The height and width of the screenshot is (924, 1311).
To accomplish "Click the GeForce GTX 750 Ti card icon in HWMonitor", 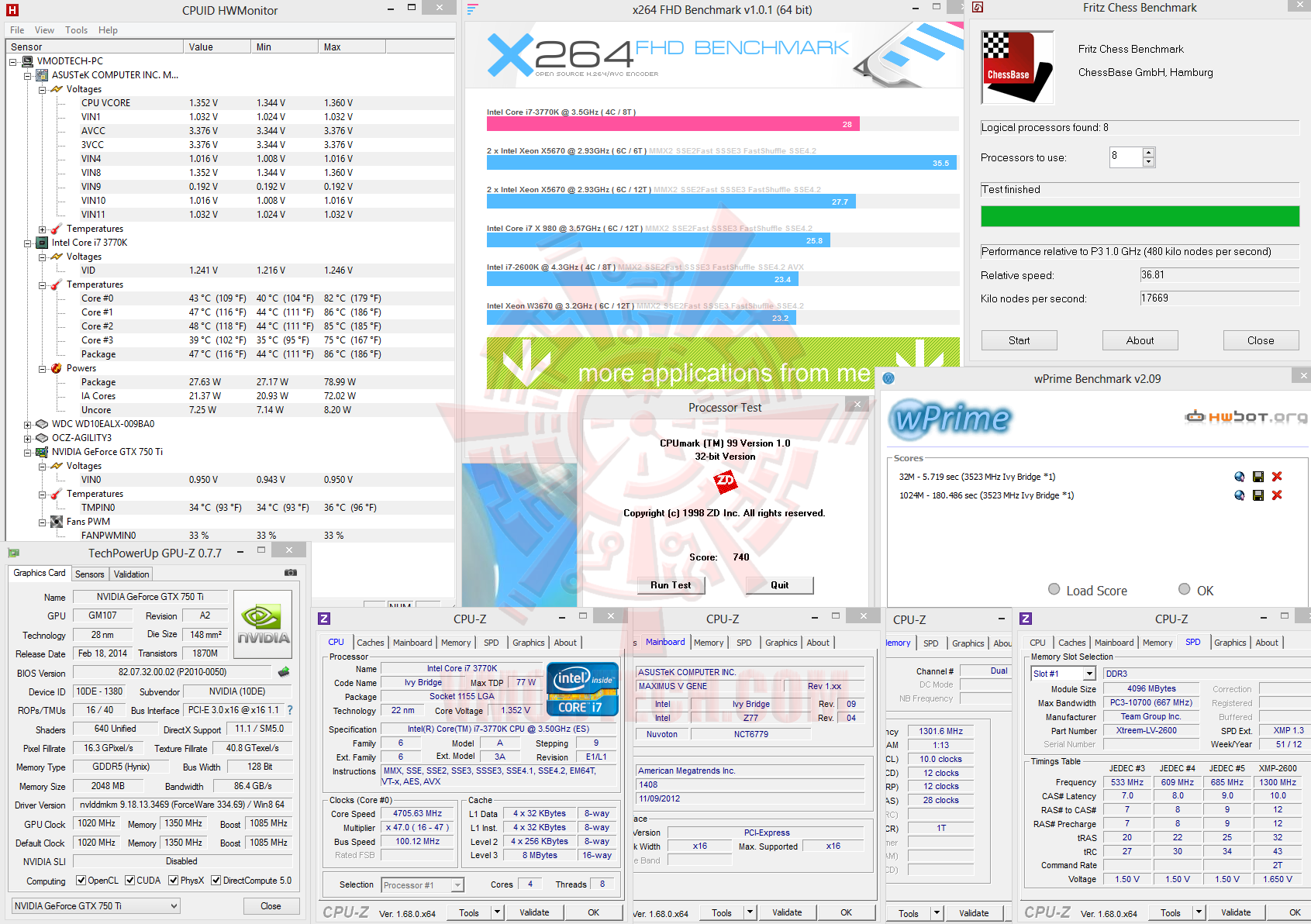I will (42, 452).
